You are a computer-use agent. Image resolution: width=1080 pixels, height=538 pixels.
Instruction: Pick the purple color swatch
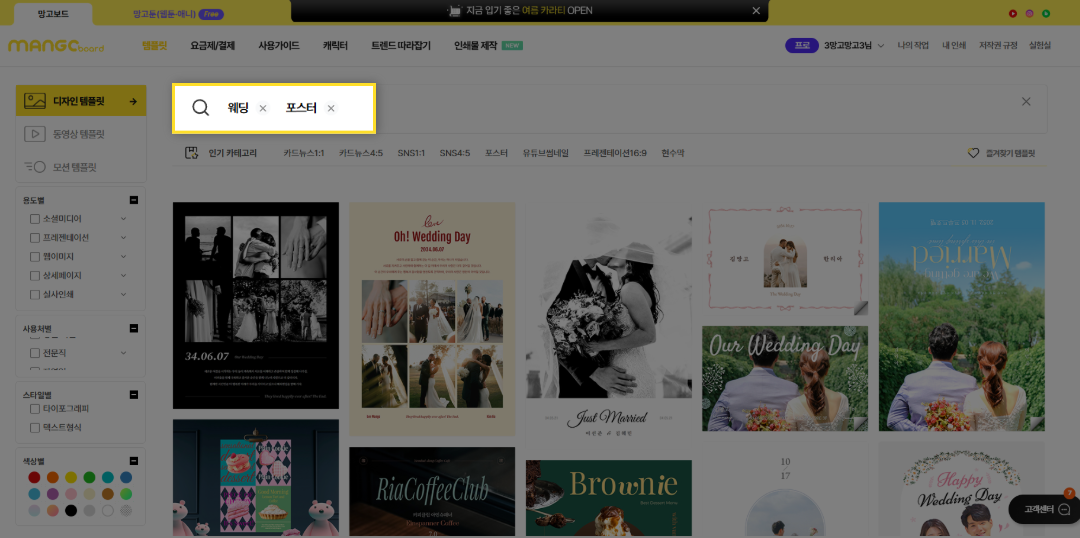pyautogui.click(x=52, y=494)
